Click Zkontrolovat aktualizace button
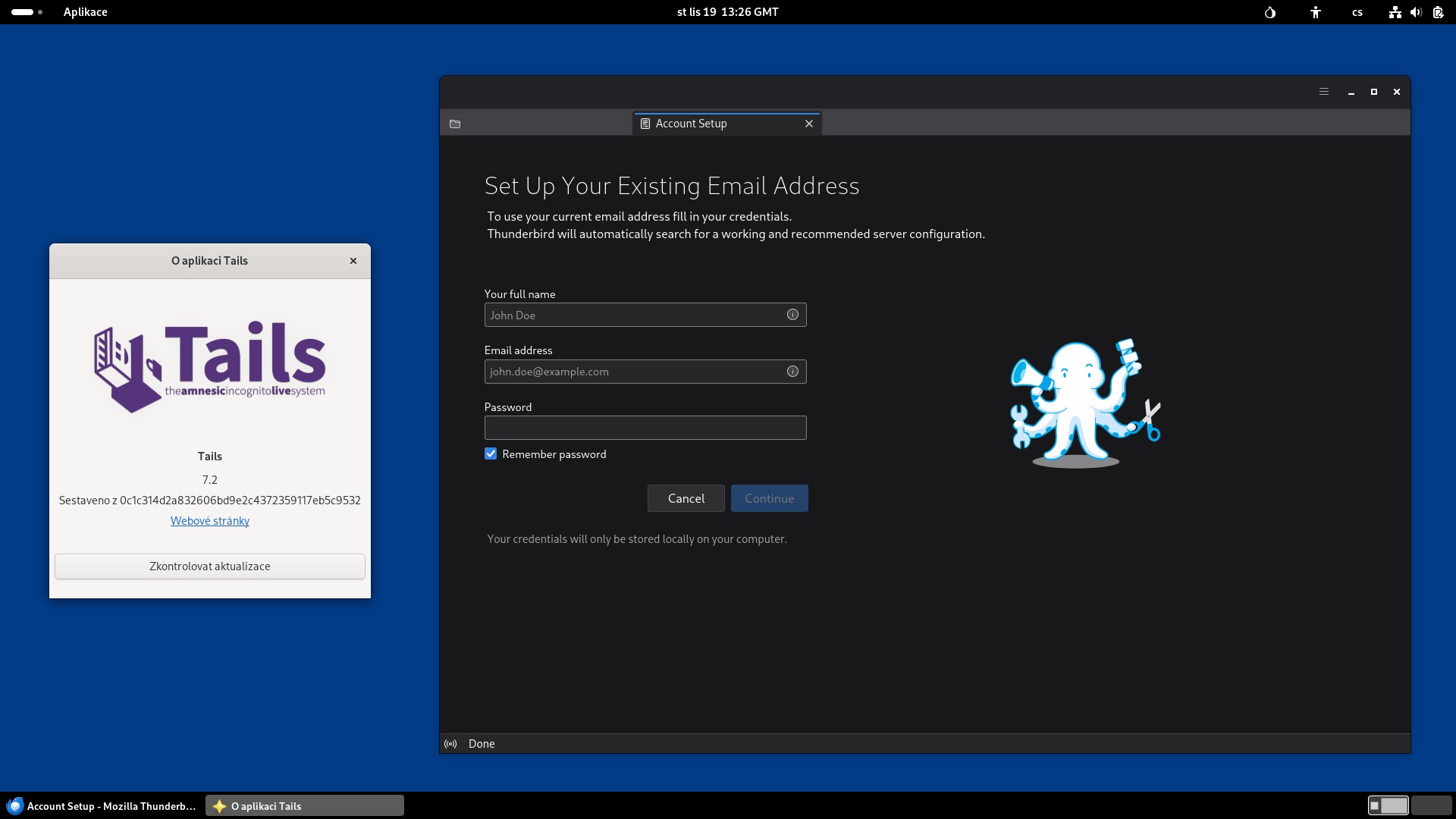Screen dimensions: 1456x819 (x=210, y=566)
